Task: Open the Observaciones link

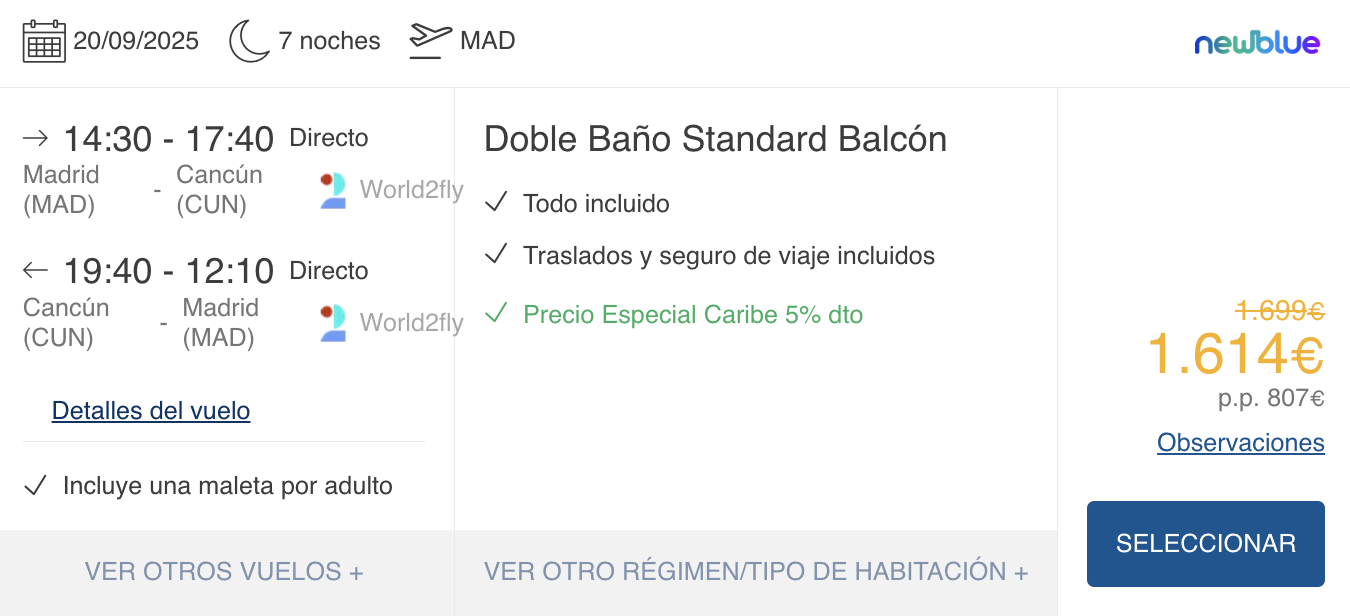Action: coord(1241,443)
